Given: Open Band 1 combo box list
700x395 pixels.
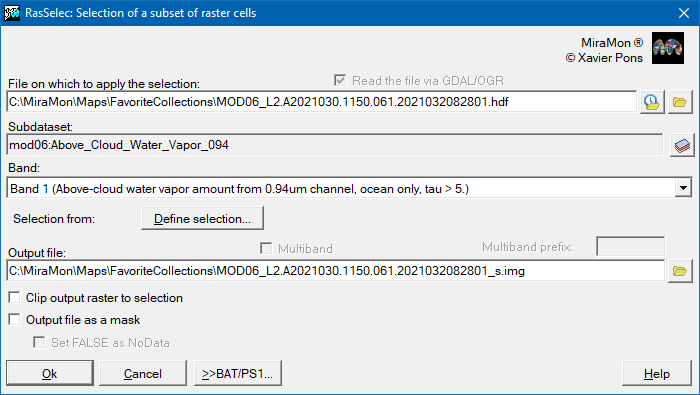Looking at the screenshot, I should (x=349, y=188).
